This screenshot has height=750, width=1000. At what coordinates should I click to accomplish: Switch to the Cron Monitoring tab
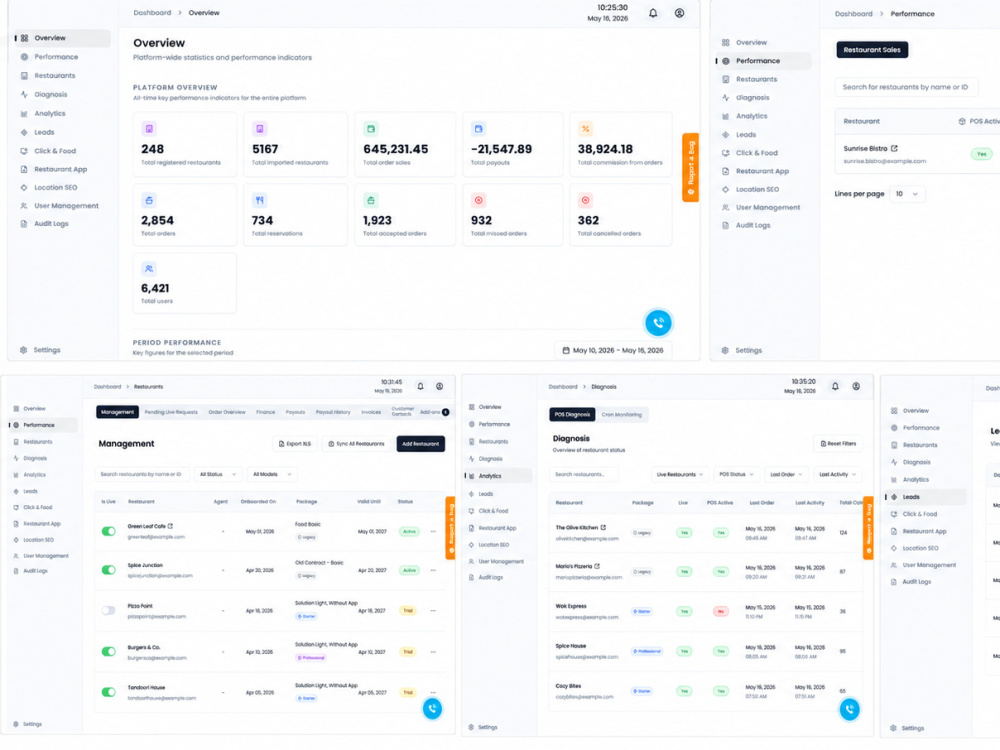(x=622, y=415)
